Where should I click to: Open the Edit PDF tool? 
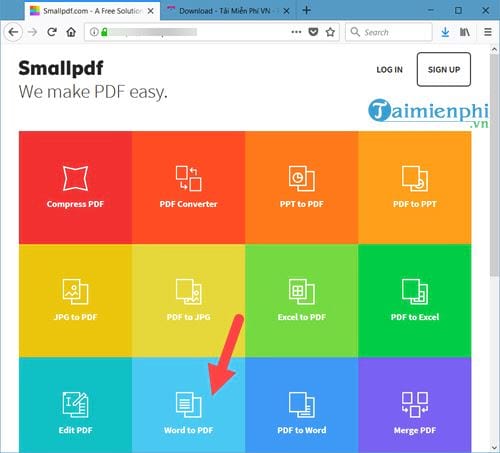click(x=75, y=405)
